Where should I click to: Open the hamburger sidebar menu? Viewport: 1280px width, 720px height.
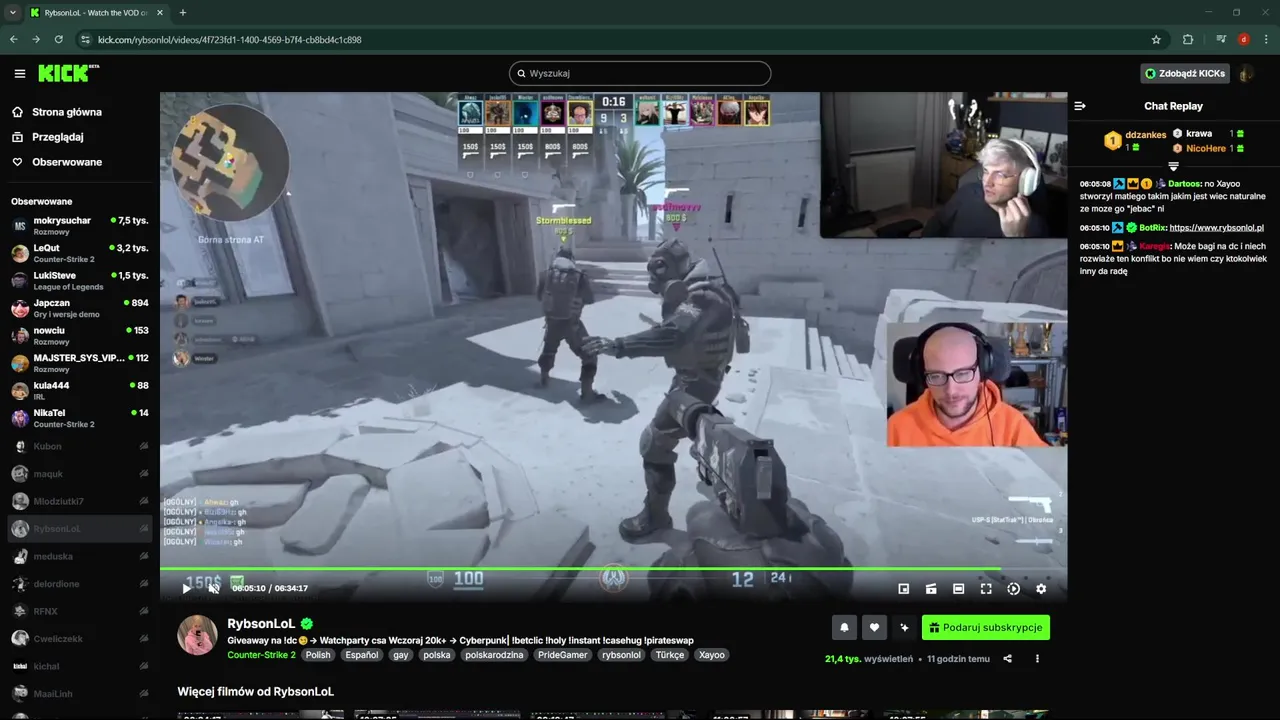click(x=19, y=73)
